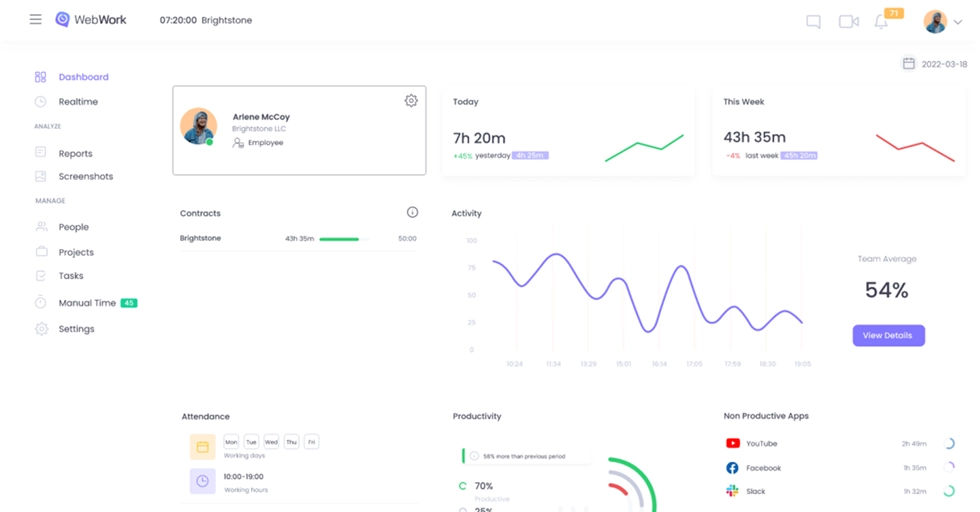Click the 07:20:00 Brightstone timer
Screen dimensions: 980x512
pos(206,20)
